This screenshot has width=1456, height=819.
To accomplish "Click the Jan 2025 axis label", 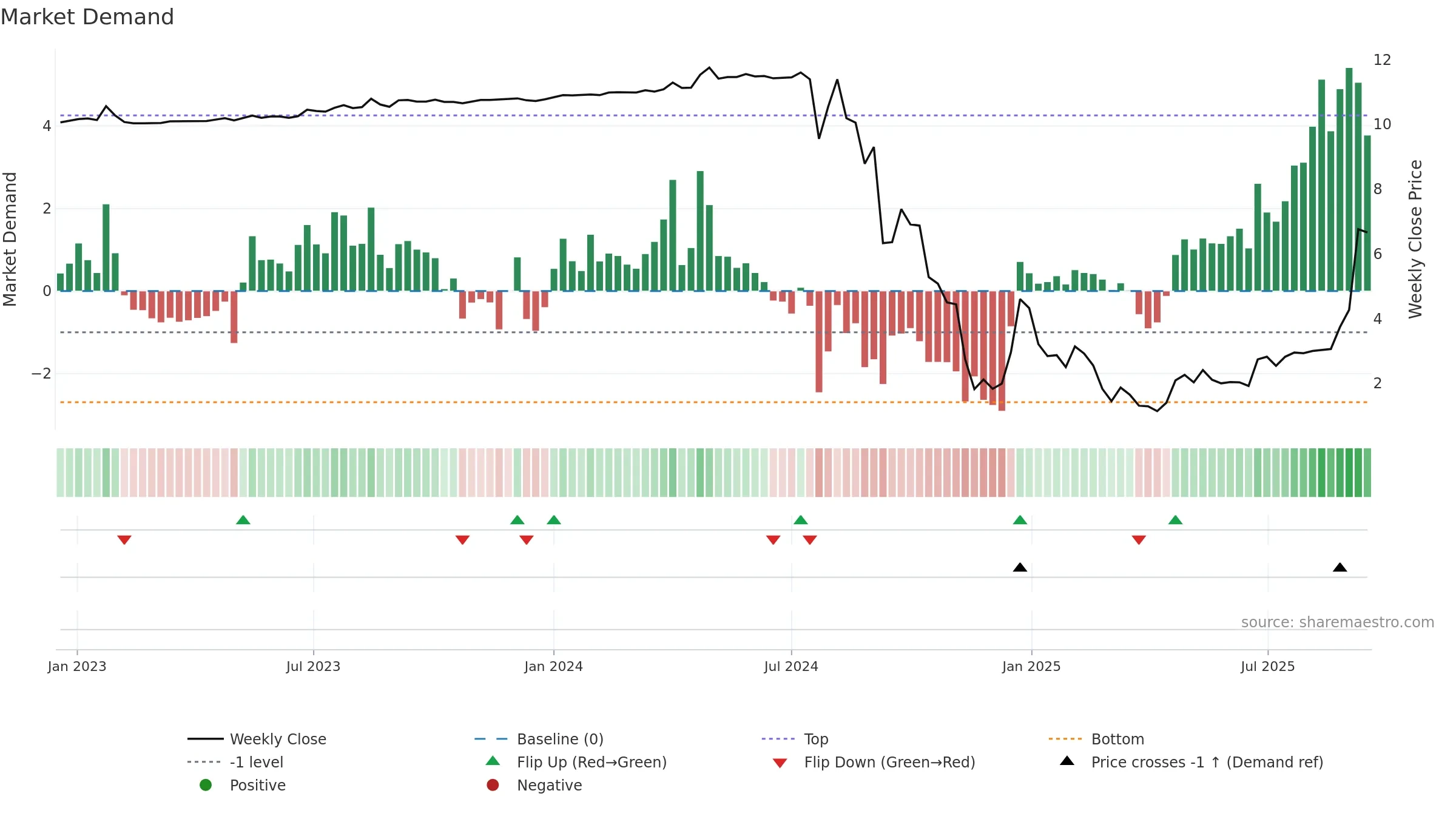I will [1032, 667].
